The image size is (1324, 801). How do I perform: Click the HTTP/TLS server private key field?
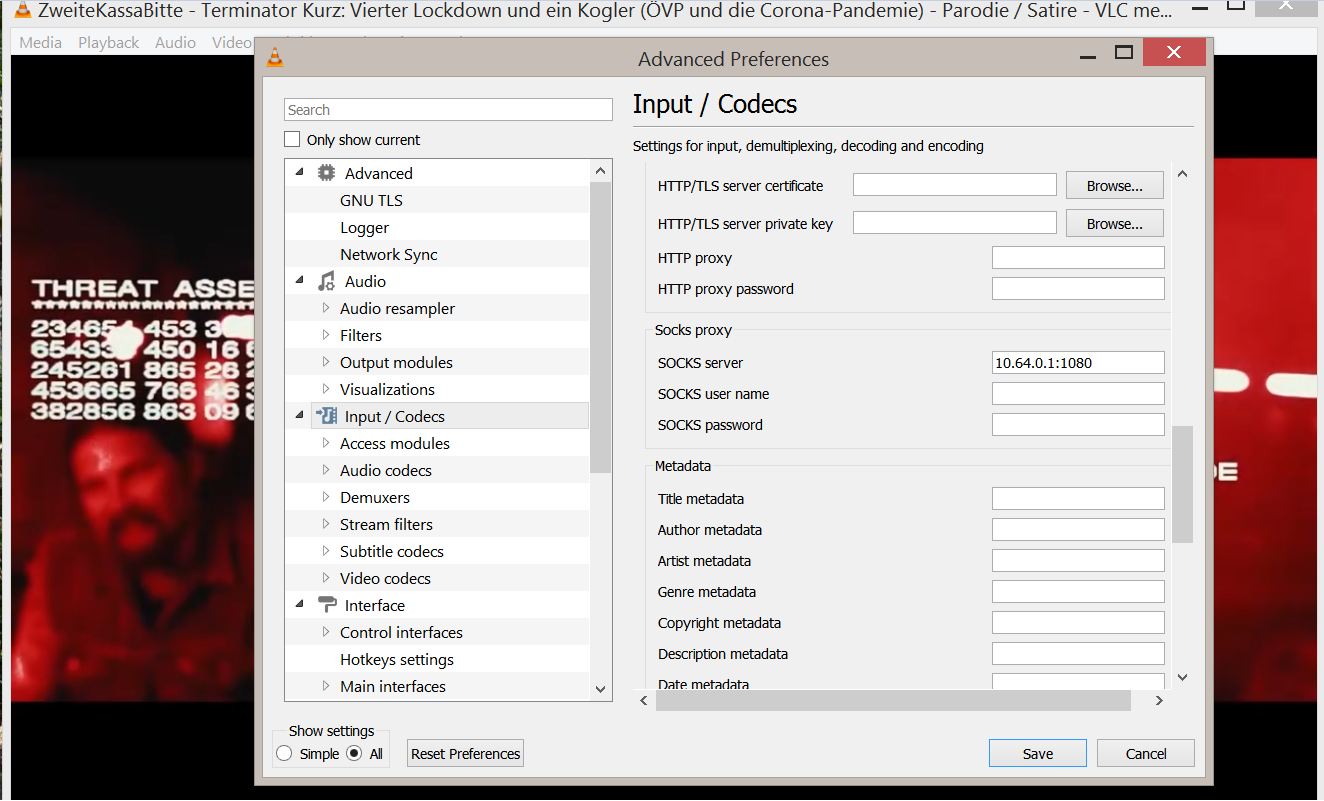coord(955,223)
